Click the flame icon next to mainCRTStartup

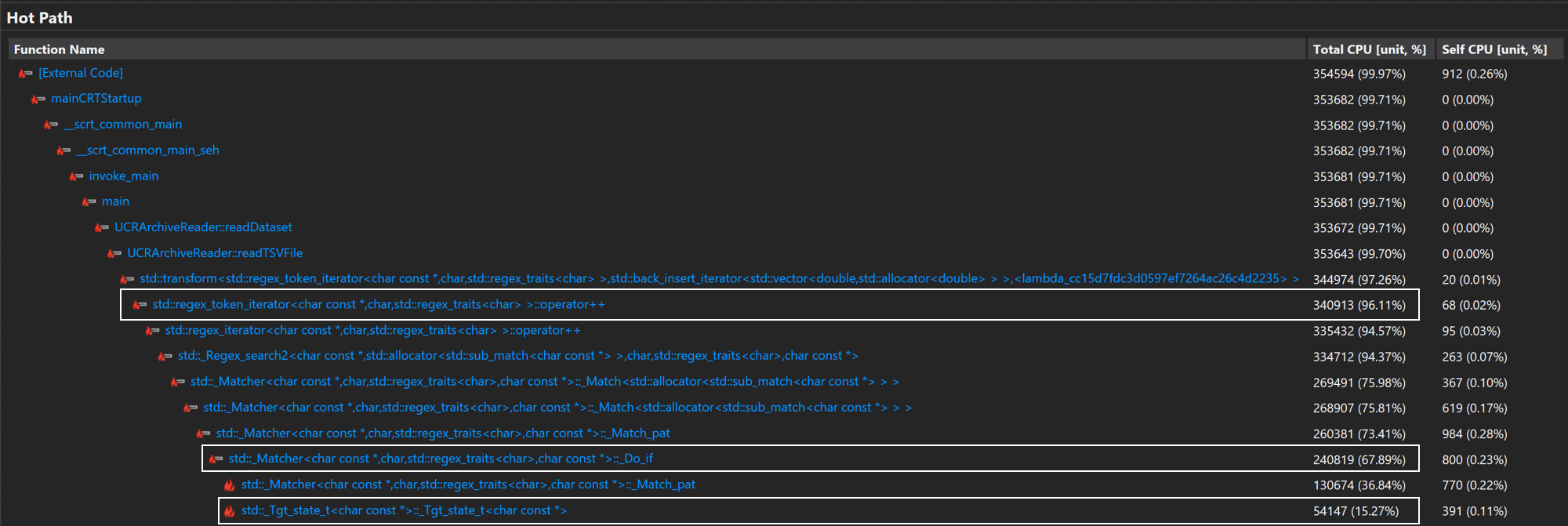pyautogui.click(x=38, y=100)
